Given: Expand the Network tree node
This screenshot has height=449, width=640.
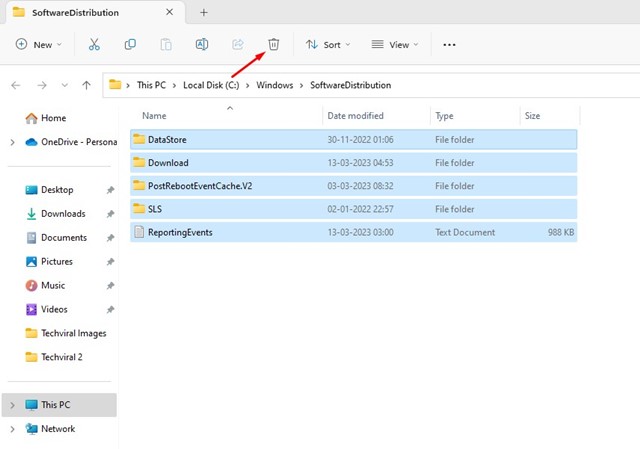Looking at the screenshot, I should click(x=12, y=429).
